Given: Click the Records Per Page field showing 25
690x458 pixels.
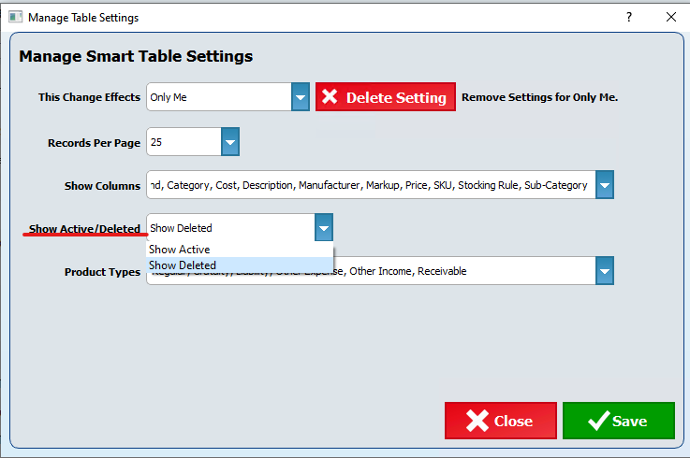Looking at the screenshot, I should pyautogui.click(x=183, y=142).
